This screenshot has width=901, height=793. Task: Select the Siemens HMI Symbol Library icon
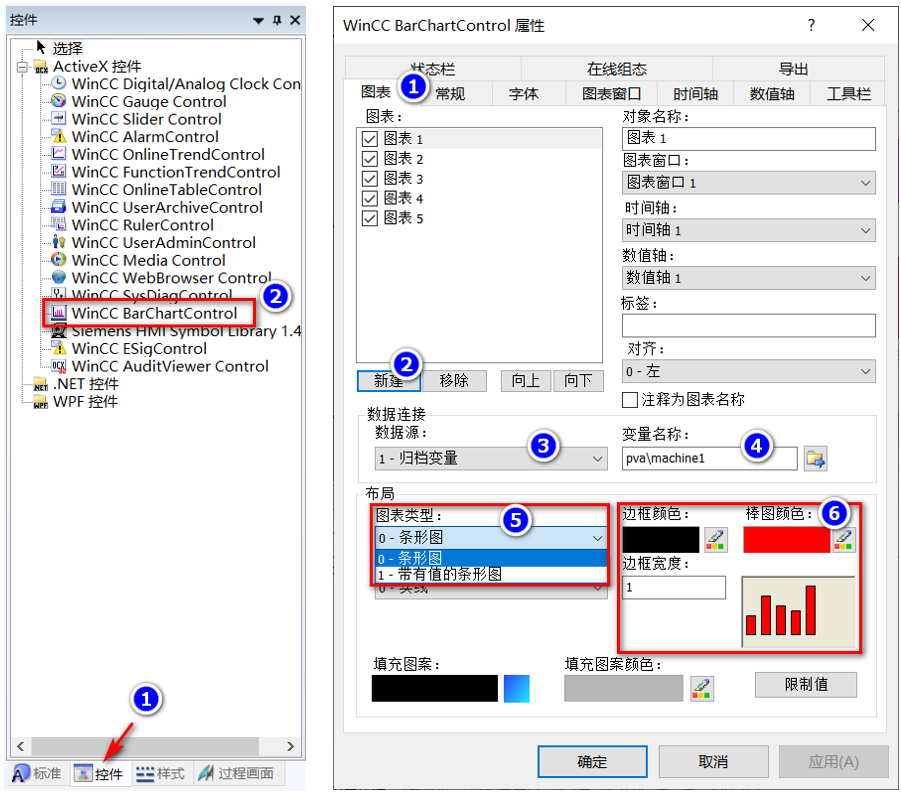pos(59,331)
